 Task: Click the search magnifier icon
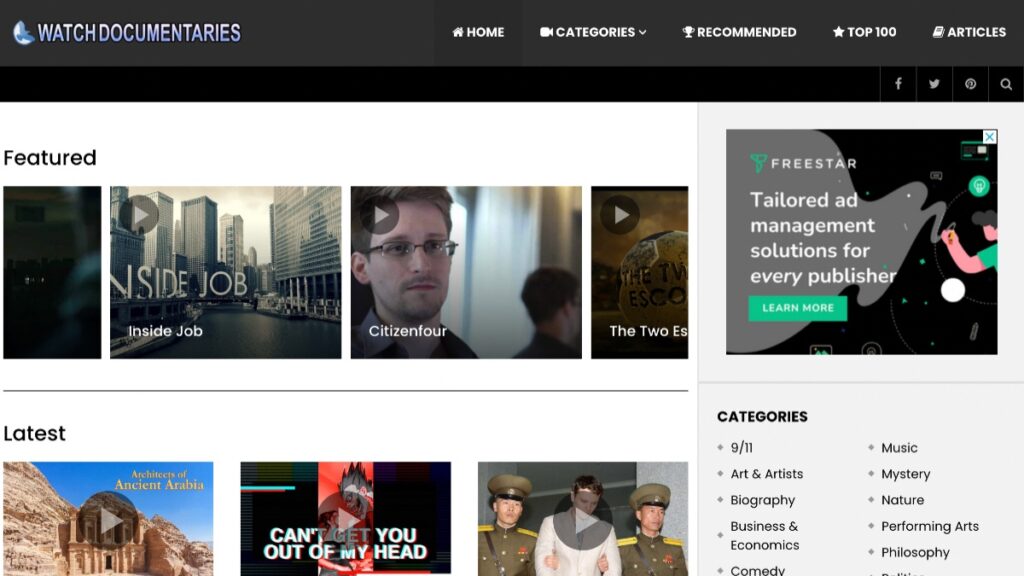coord(1006,84)
